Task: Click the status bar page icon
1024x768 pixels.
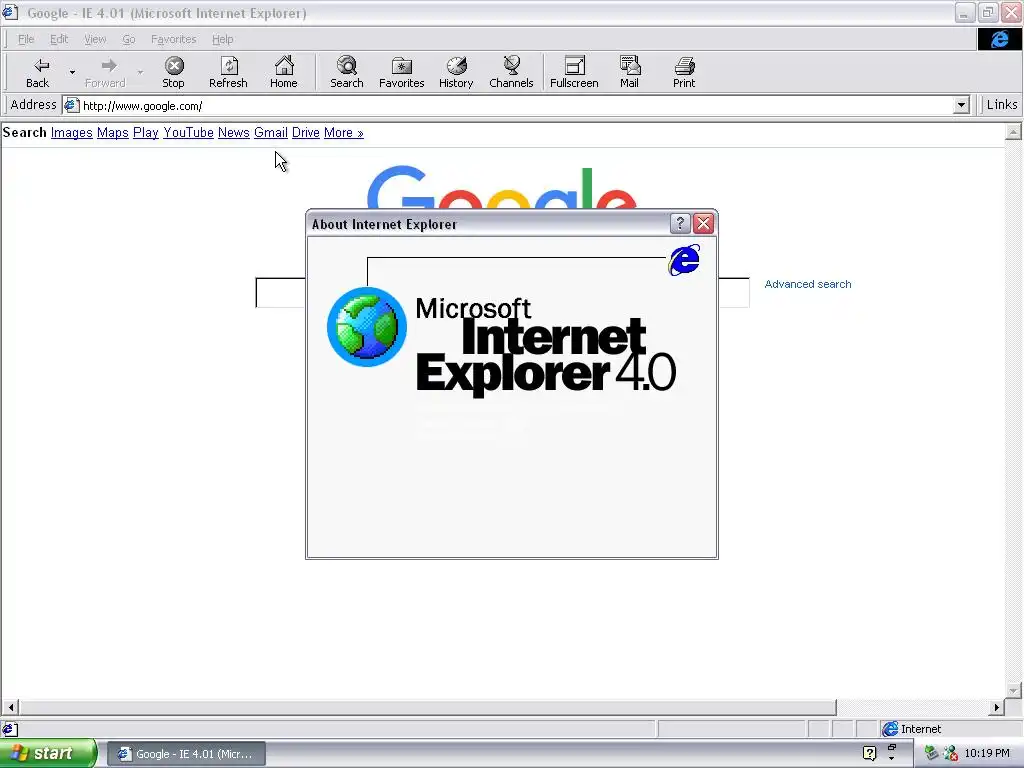Action: [10, 729]
